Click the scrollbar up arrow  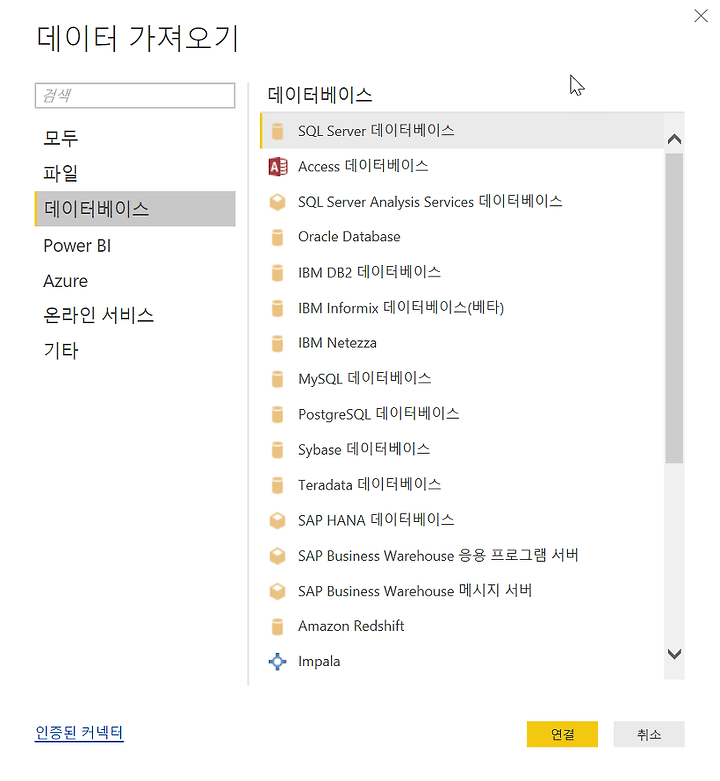point(674,139)
